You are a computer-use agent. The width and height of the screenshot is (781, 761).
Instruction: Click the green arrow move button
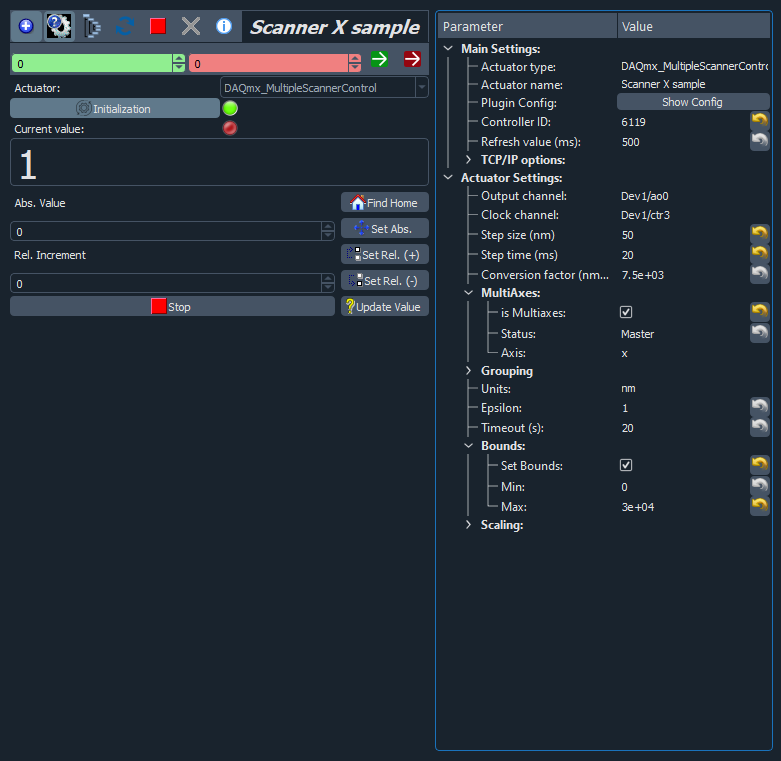tap(380, 60)
